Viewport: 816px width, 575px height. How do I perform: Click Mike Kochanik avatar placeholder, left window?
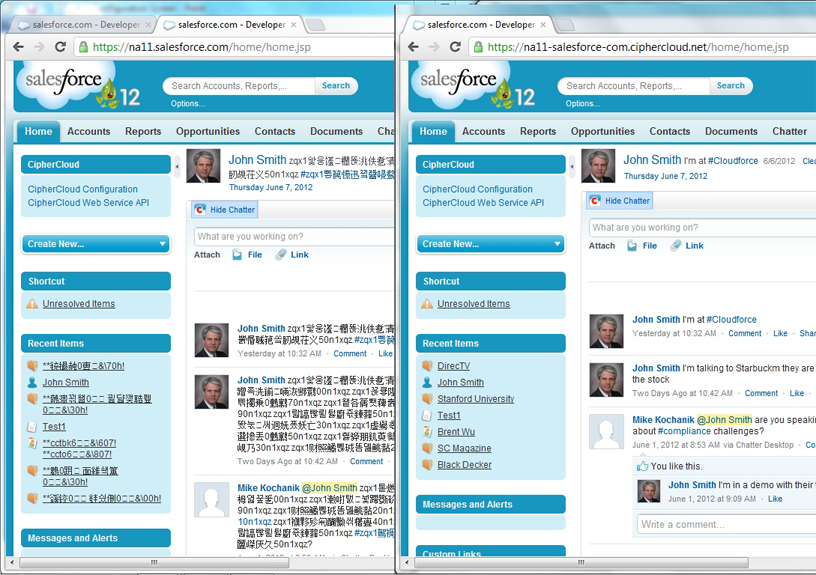[211, 500]
